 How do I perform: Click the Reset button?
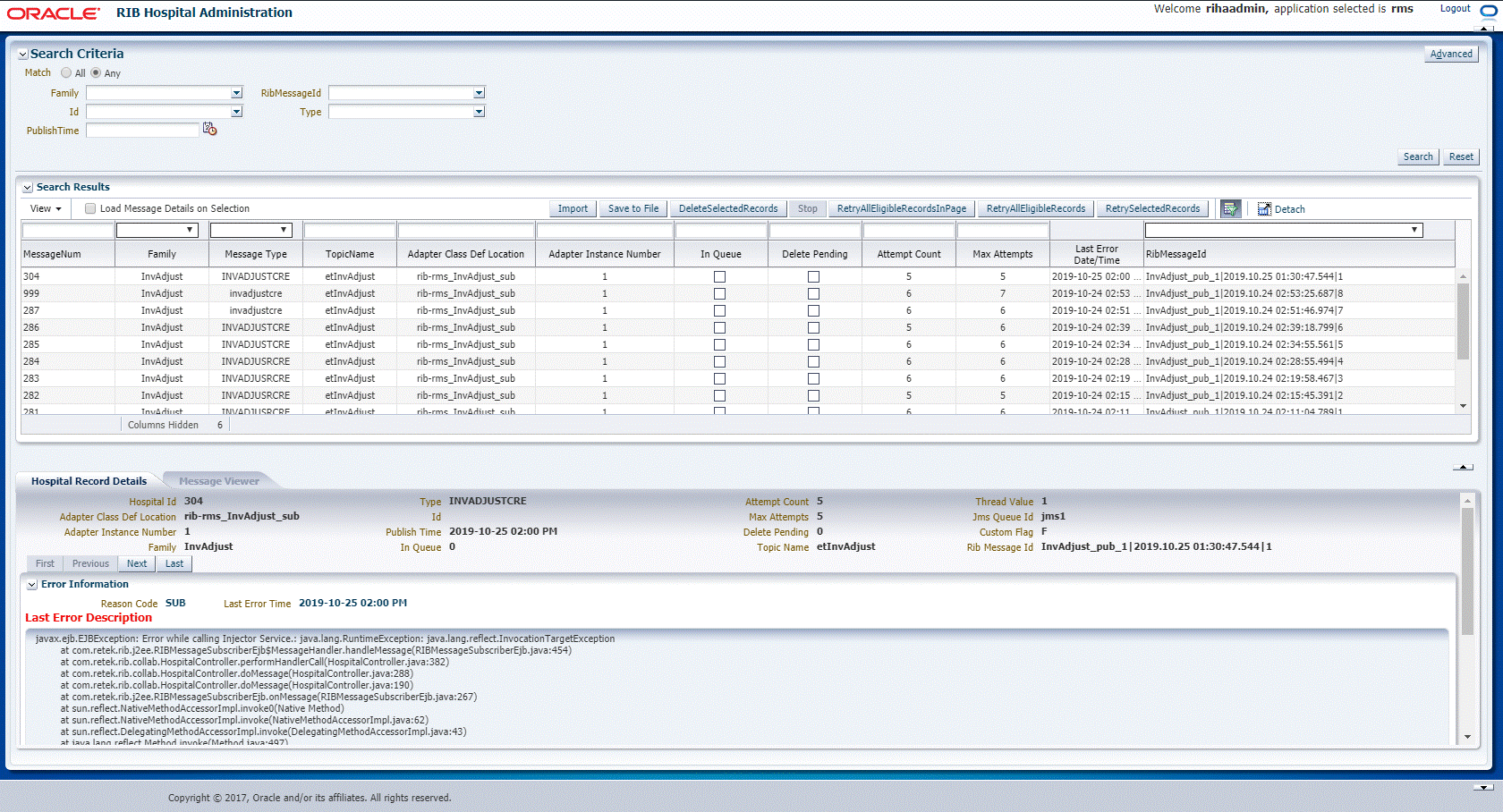coord(1461,156)
